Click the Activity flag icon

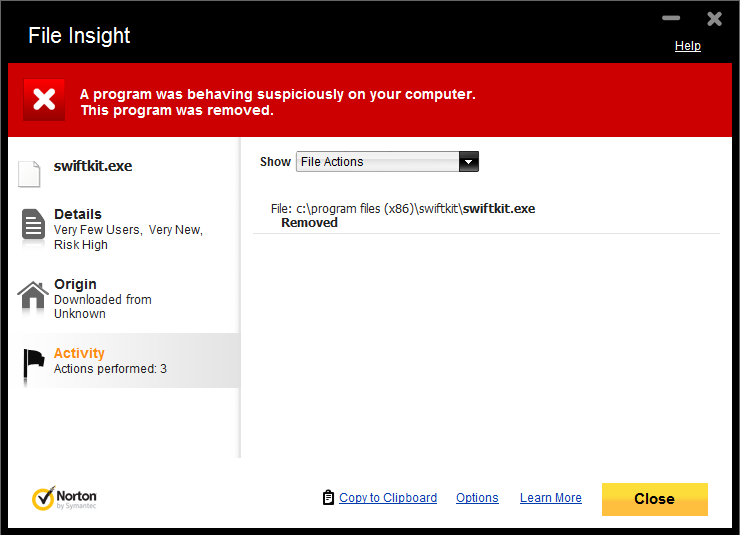[32, 364]
